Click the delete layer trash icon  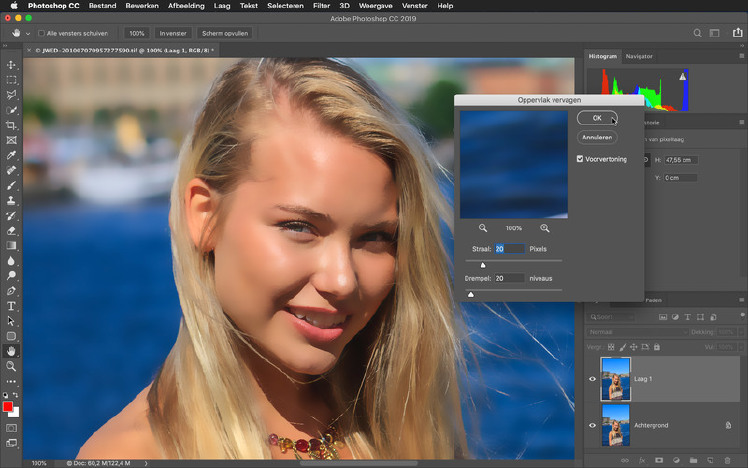(727, 460)
